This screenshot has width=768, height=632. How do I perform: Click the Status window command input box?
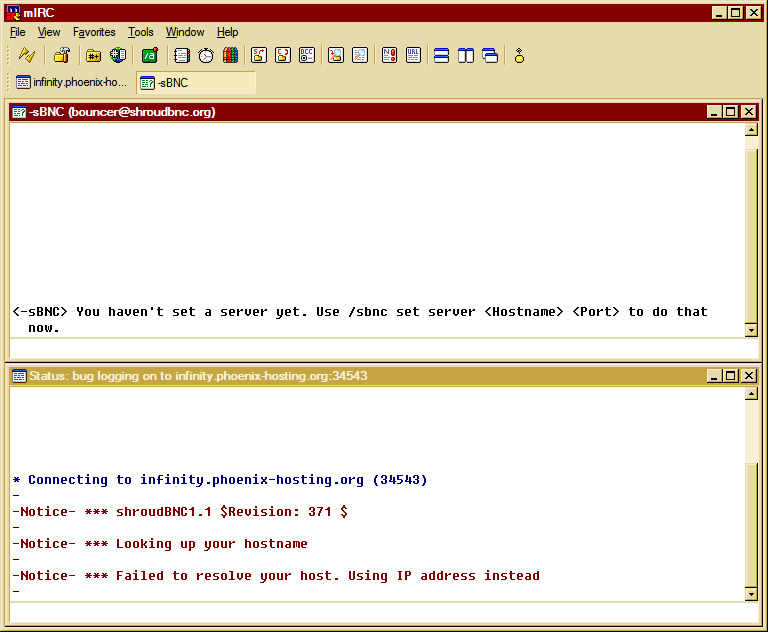click(x=384, y=613)
